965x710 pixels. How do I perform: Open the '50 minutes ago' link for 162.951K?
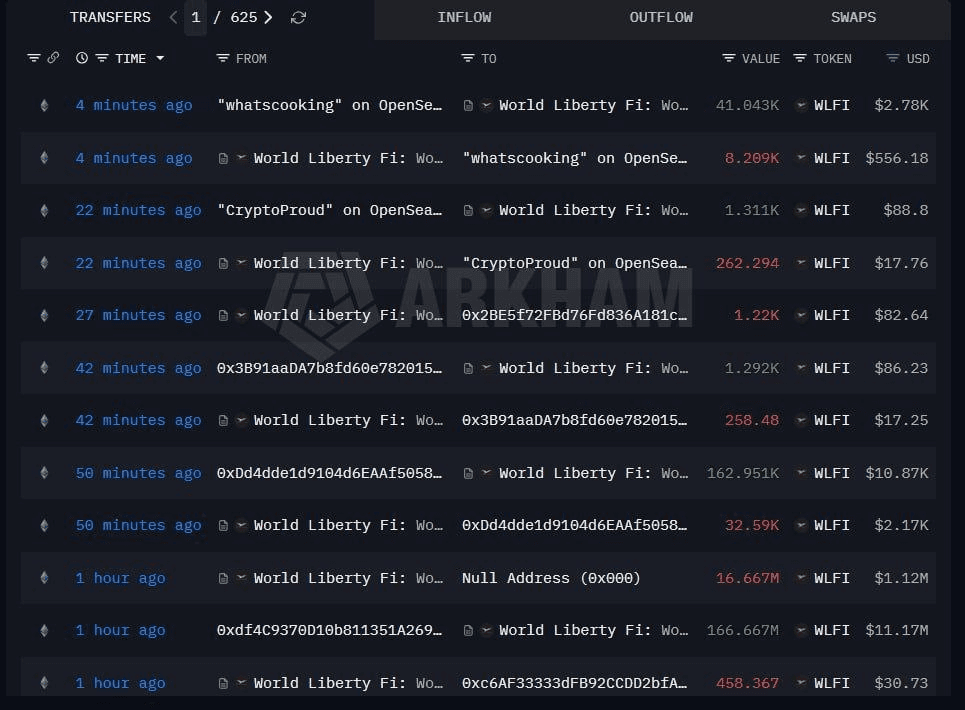(138, 473)
